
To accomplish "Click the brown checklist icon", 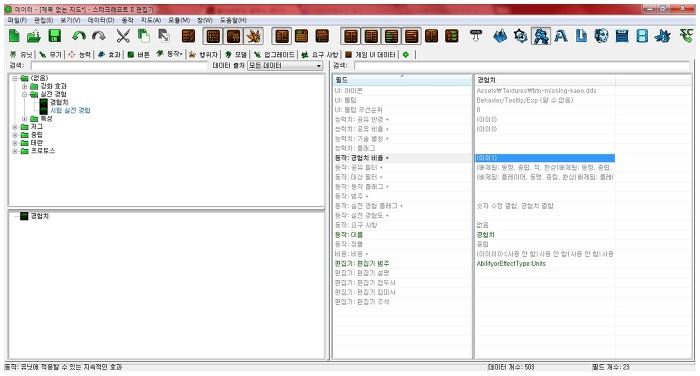I will [x=452, y=36].
